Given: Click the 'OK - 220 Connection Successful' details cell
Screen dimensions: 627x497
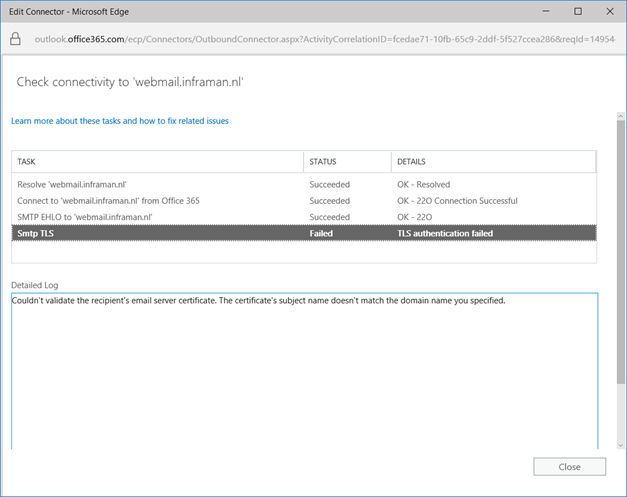Looking at the screenshot, I should 457,201.
